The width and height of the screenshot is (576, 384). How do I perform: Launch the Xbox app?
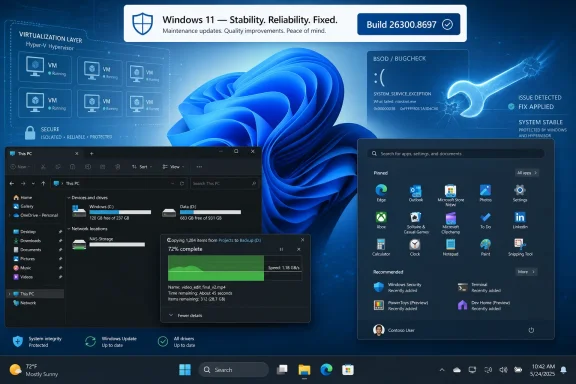[x=381, y=220]
